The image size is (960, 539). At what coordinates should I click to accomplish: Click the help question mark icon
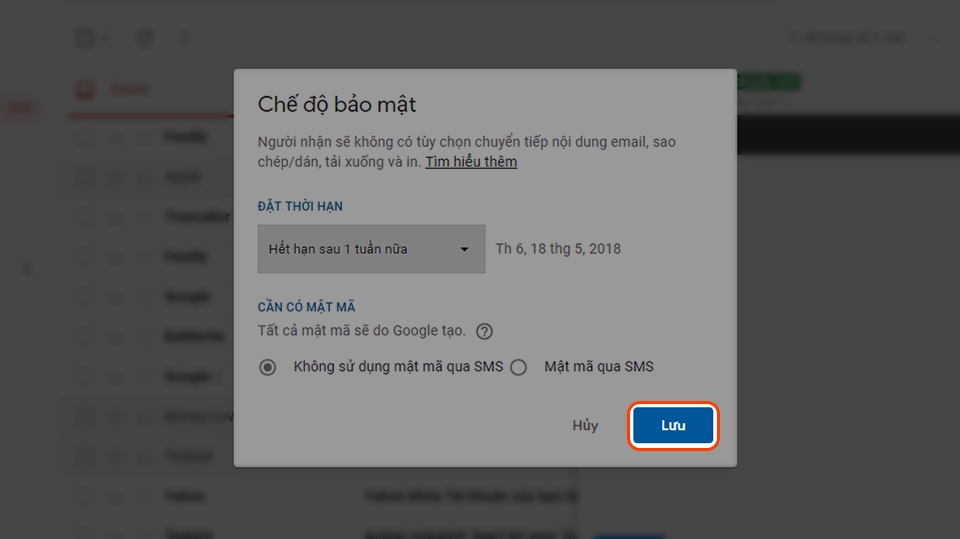click(x=484, y=331)
